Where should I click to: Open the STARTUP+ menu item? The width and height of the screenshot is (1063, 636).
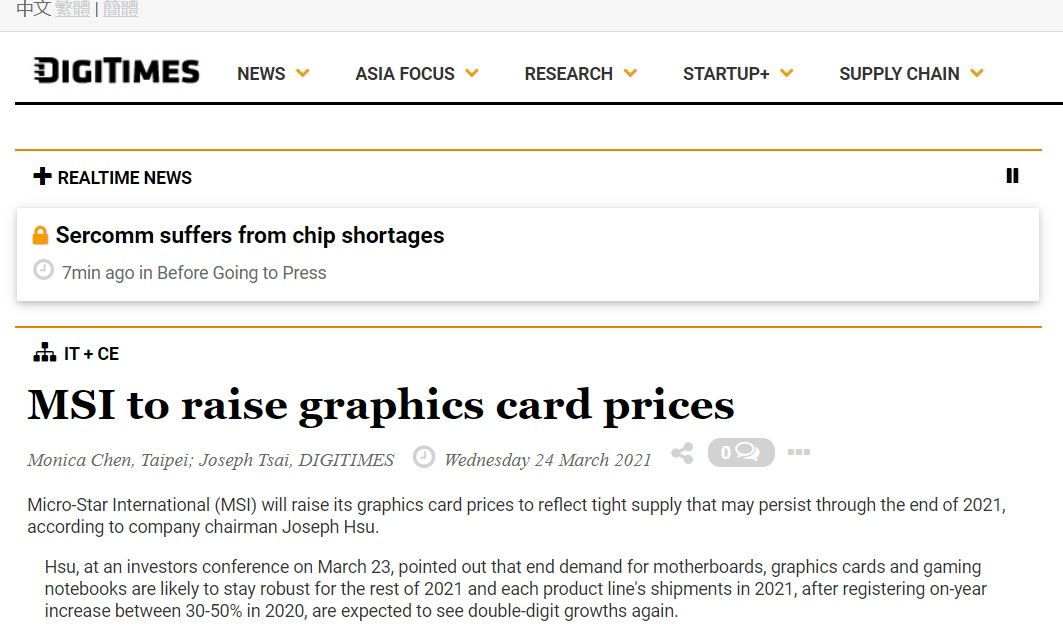[x=726, y=73]
